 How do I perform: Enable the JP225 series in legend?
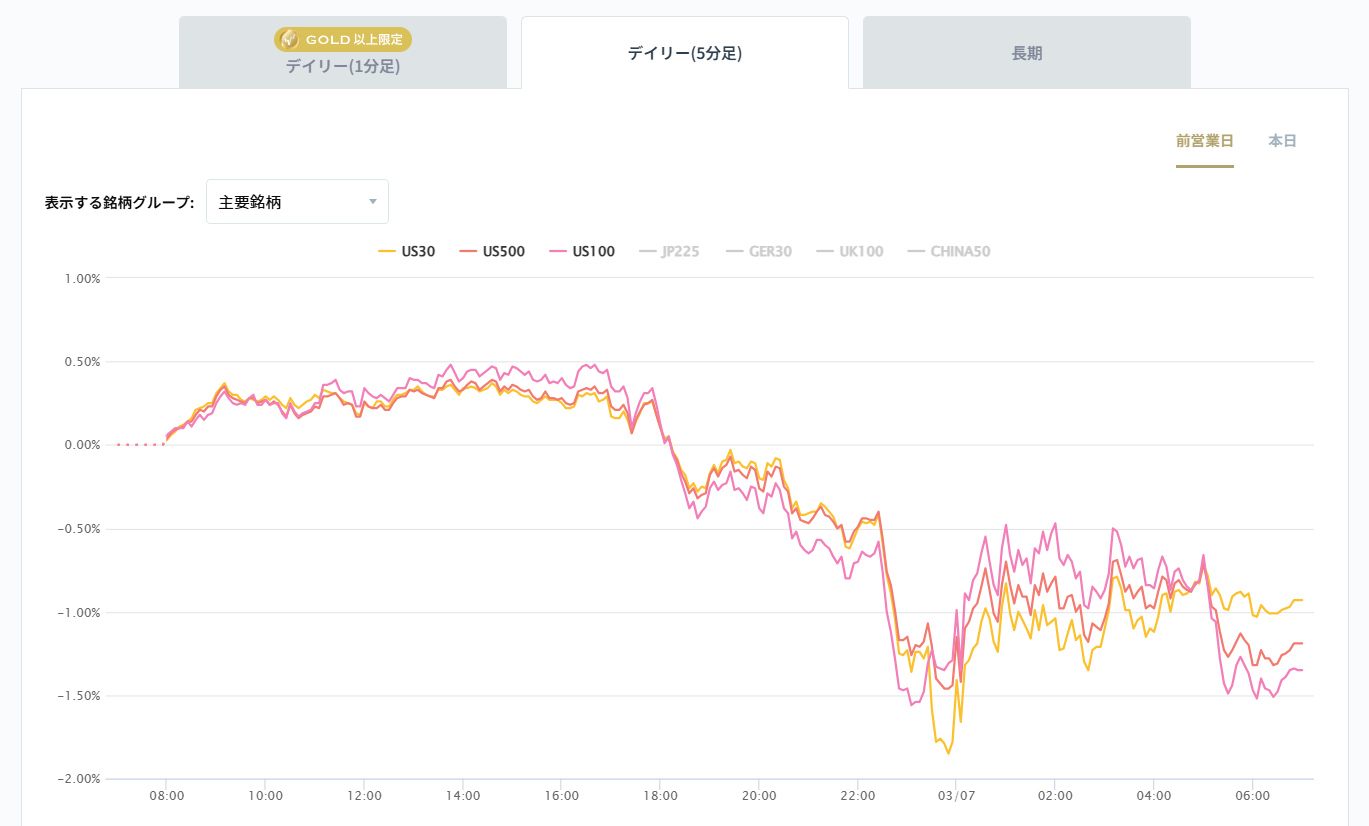(669, 252)
